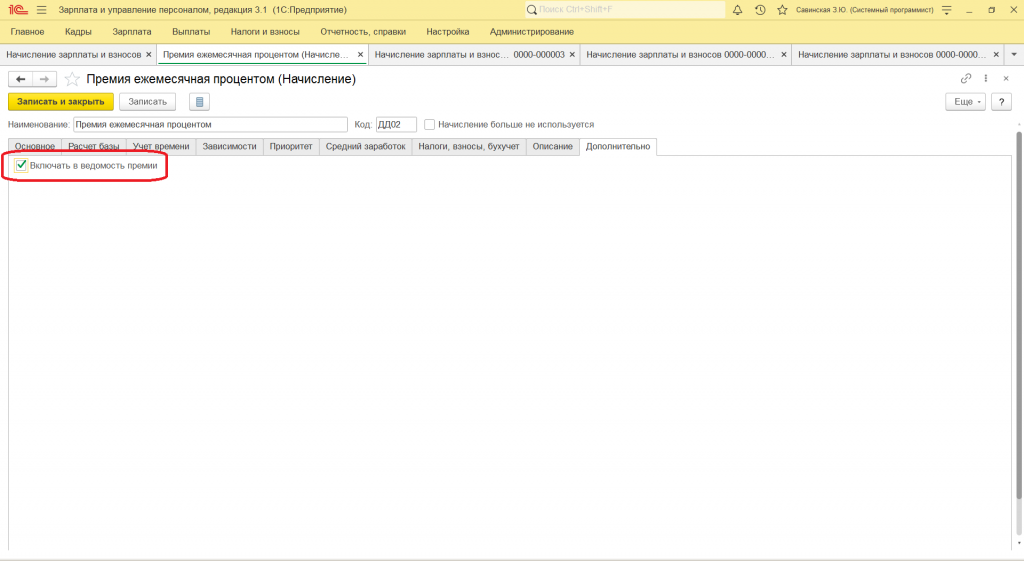Click the Поиск Ctrl+Shift+F search field
The height and width of the screenshot is (561, 1024).
pyautogui.click(x=626, y=10)
